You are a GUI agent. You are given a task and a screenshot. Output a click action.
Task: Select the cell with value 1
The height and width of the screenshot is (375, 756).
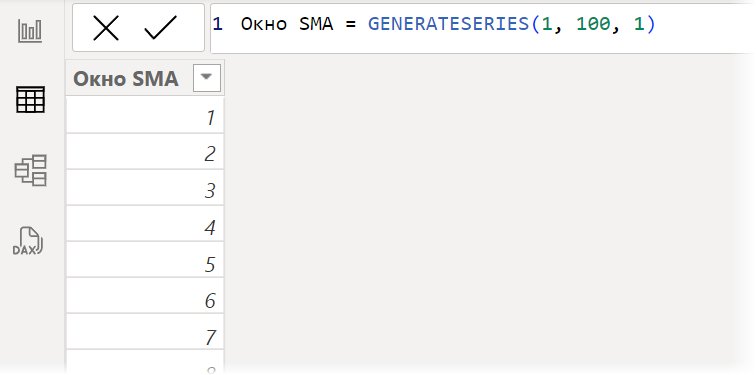tap(145, 116)
